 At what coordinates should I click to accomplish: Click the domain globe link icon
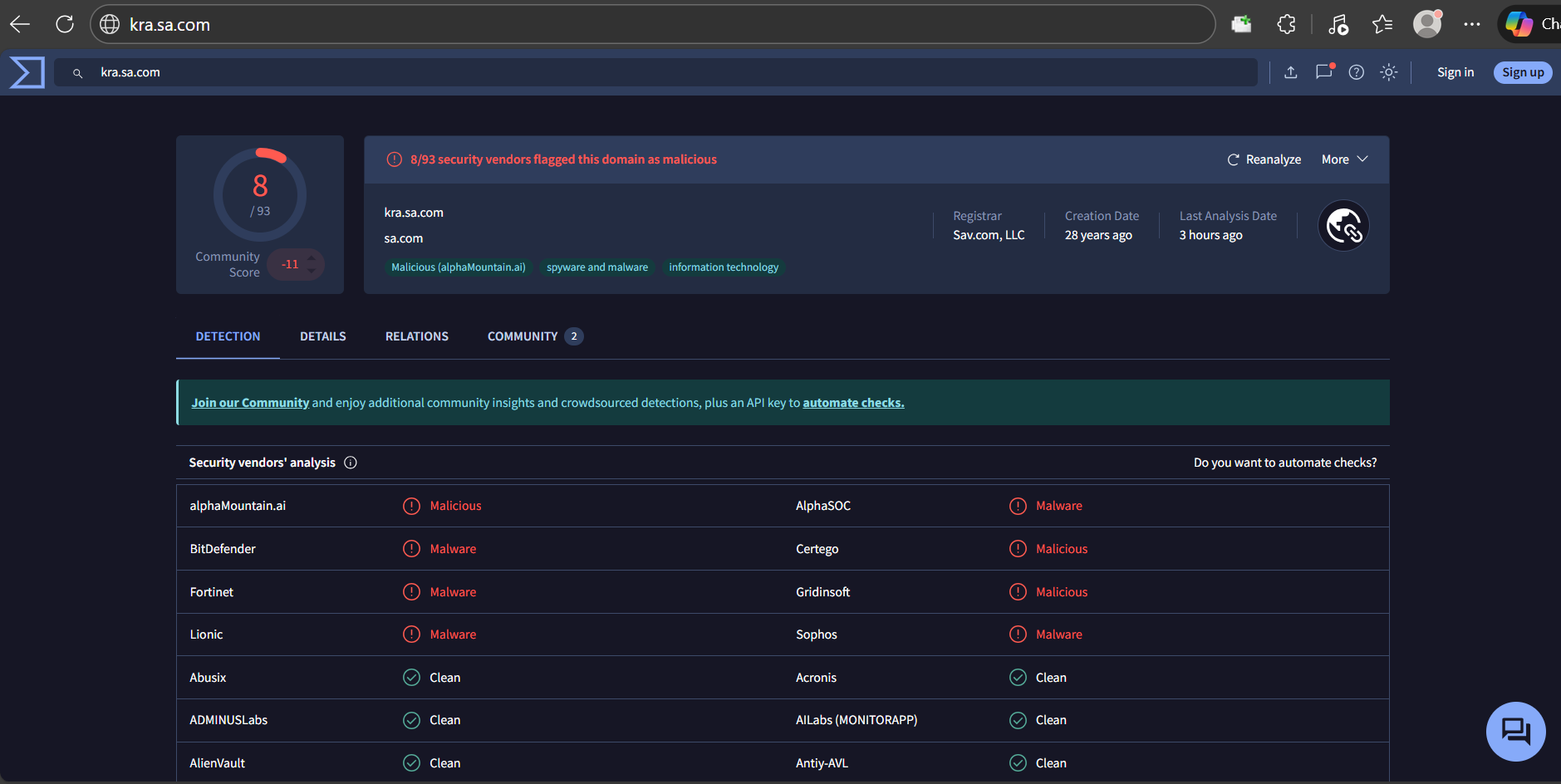pyautogui.click(x=1343, y=226)
